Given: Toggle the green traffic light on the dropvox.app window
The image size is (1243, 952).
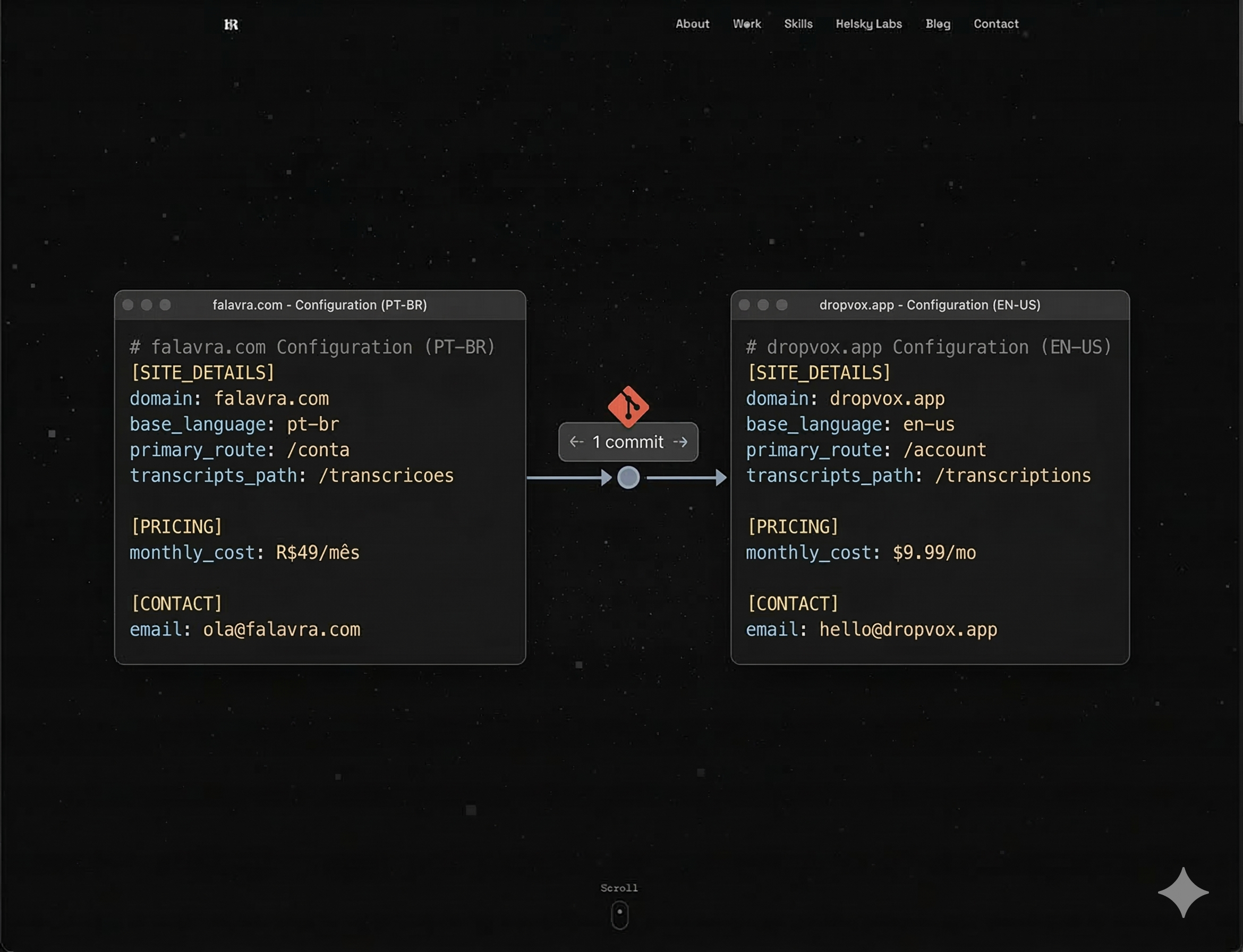Looking at the screenshot, I should point(782,305).
